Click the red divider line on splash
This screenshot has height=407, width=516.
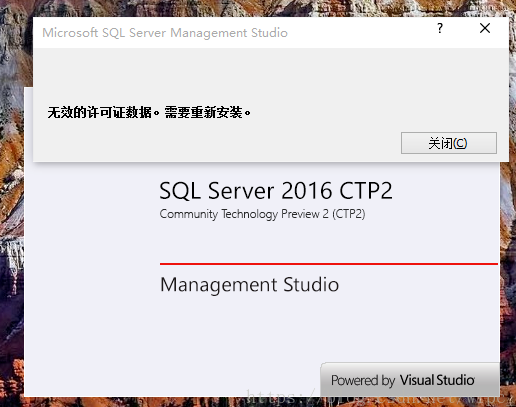[x=329, y=264]
